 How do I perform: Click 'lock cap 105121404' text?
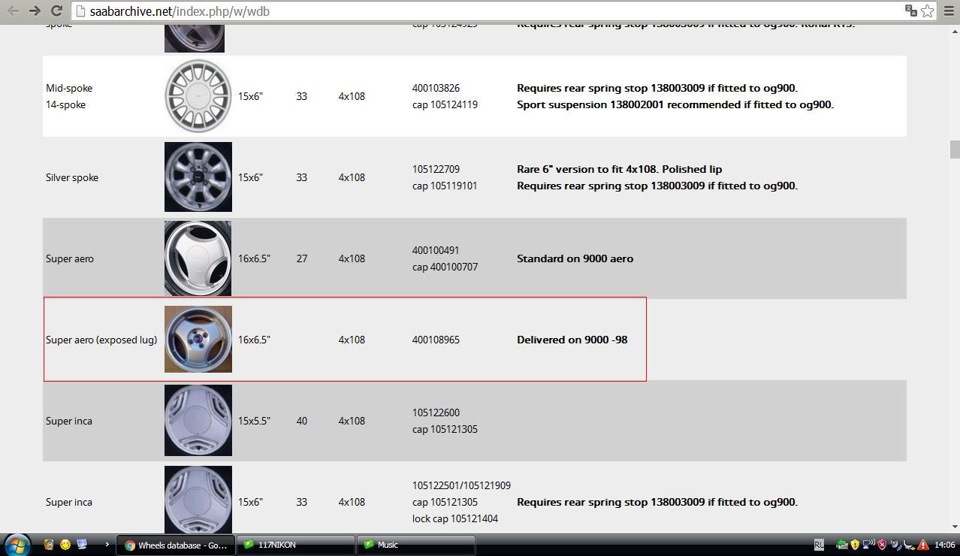tap(455, 519)
